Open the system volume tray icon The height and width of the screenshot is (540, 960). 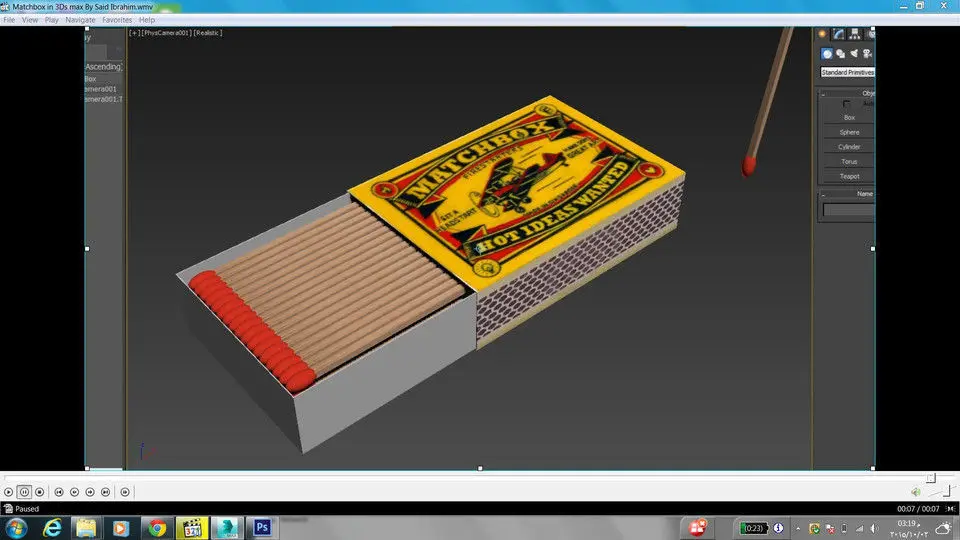pos(874,528)
